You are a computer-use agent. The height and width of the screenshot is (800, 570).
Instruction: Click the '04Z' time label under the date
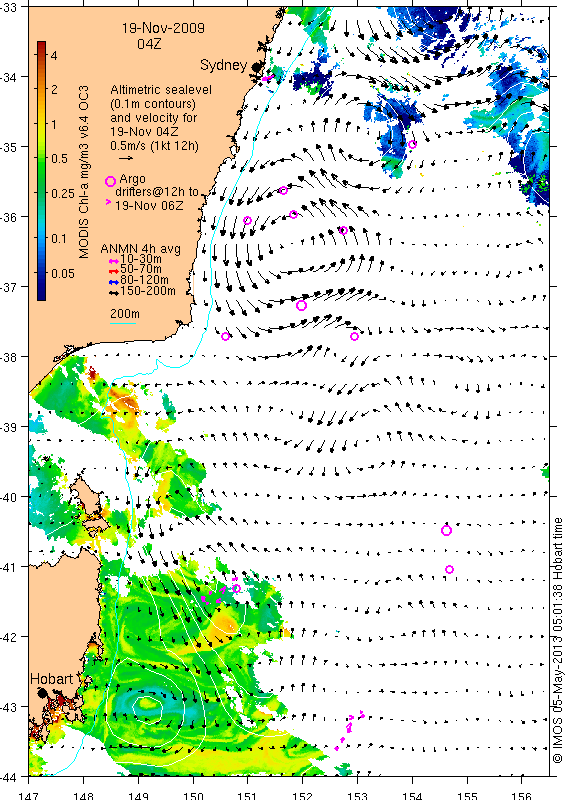(149, 44)
